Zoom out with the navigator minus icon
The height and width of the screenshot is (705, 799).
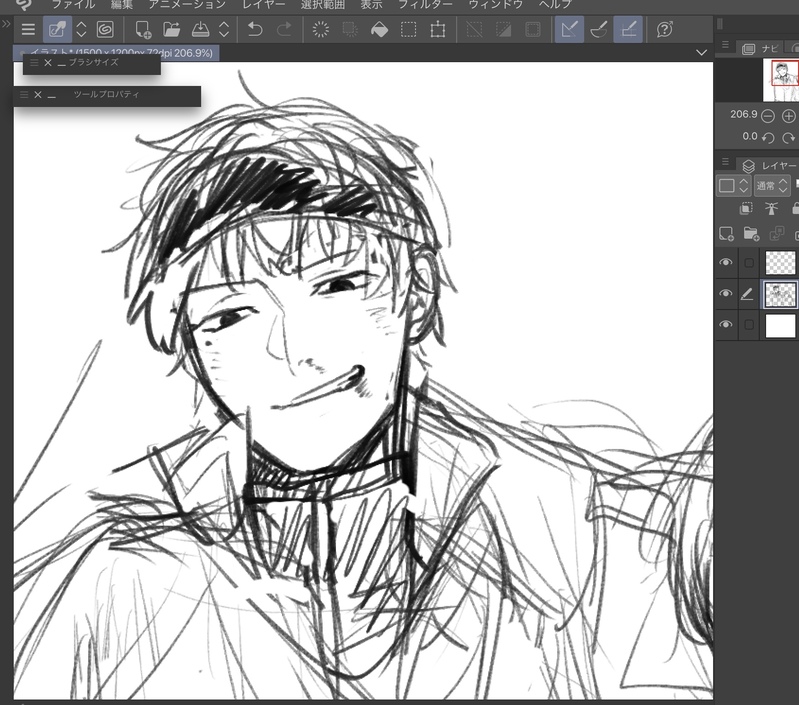coord(768,116)
